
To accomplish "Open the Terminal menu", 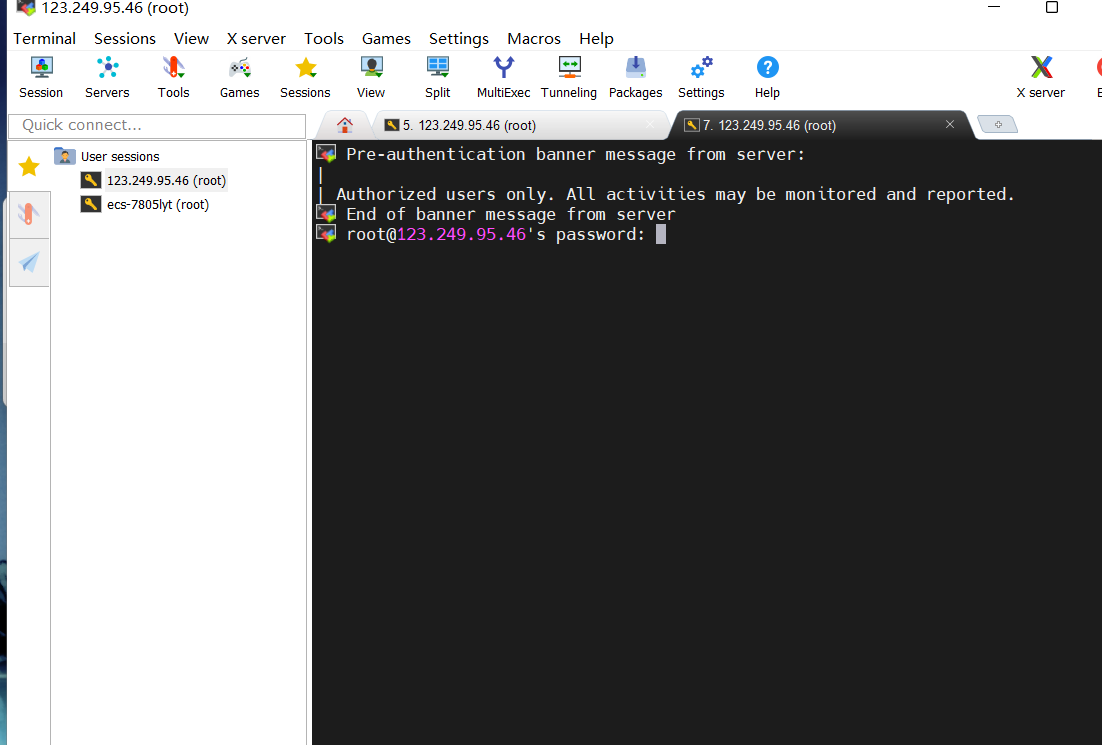I will [44, 39].
